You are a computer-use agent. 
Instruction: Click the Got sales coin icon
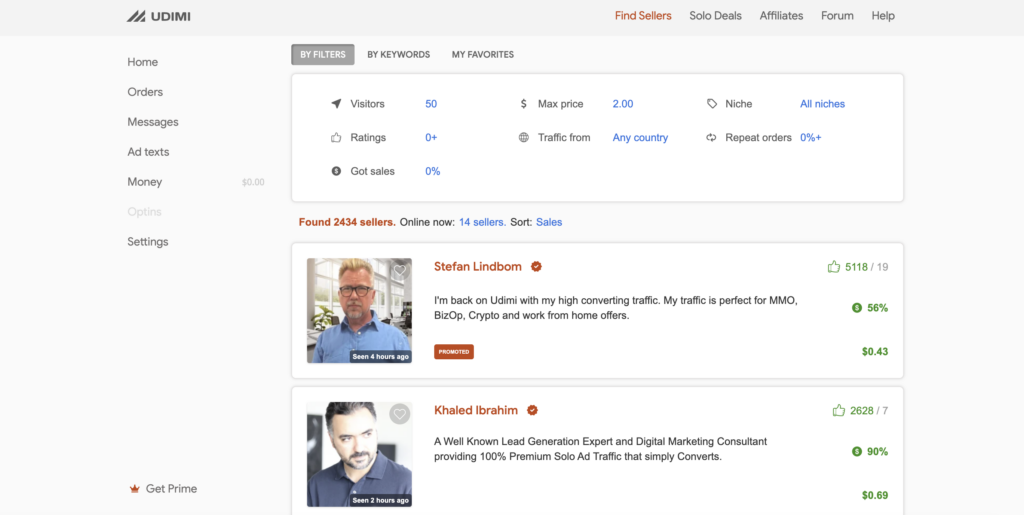click(336, 171)
